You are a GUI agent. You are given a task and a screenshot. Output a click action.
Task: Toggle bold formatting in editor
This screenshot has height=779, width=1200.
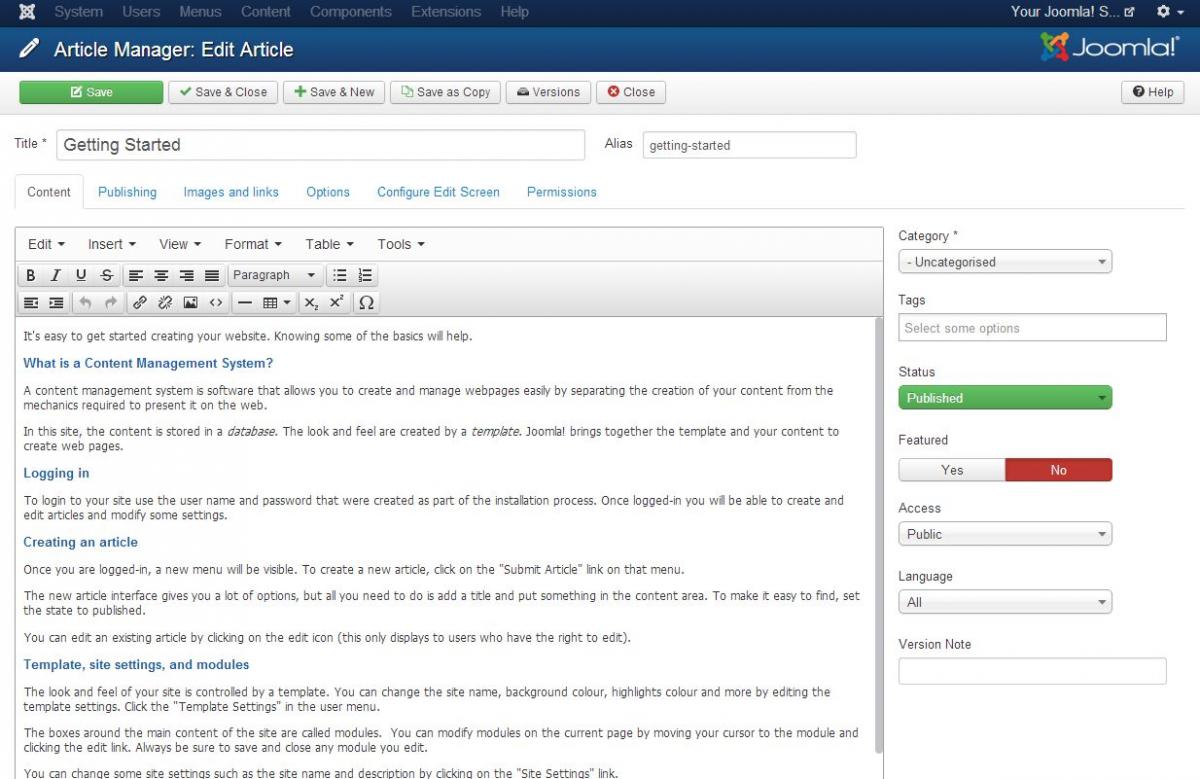click(x=31, y=275)
